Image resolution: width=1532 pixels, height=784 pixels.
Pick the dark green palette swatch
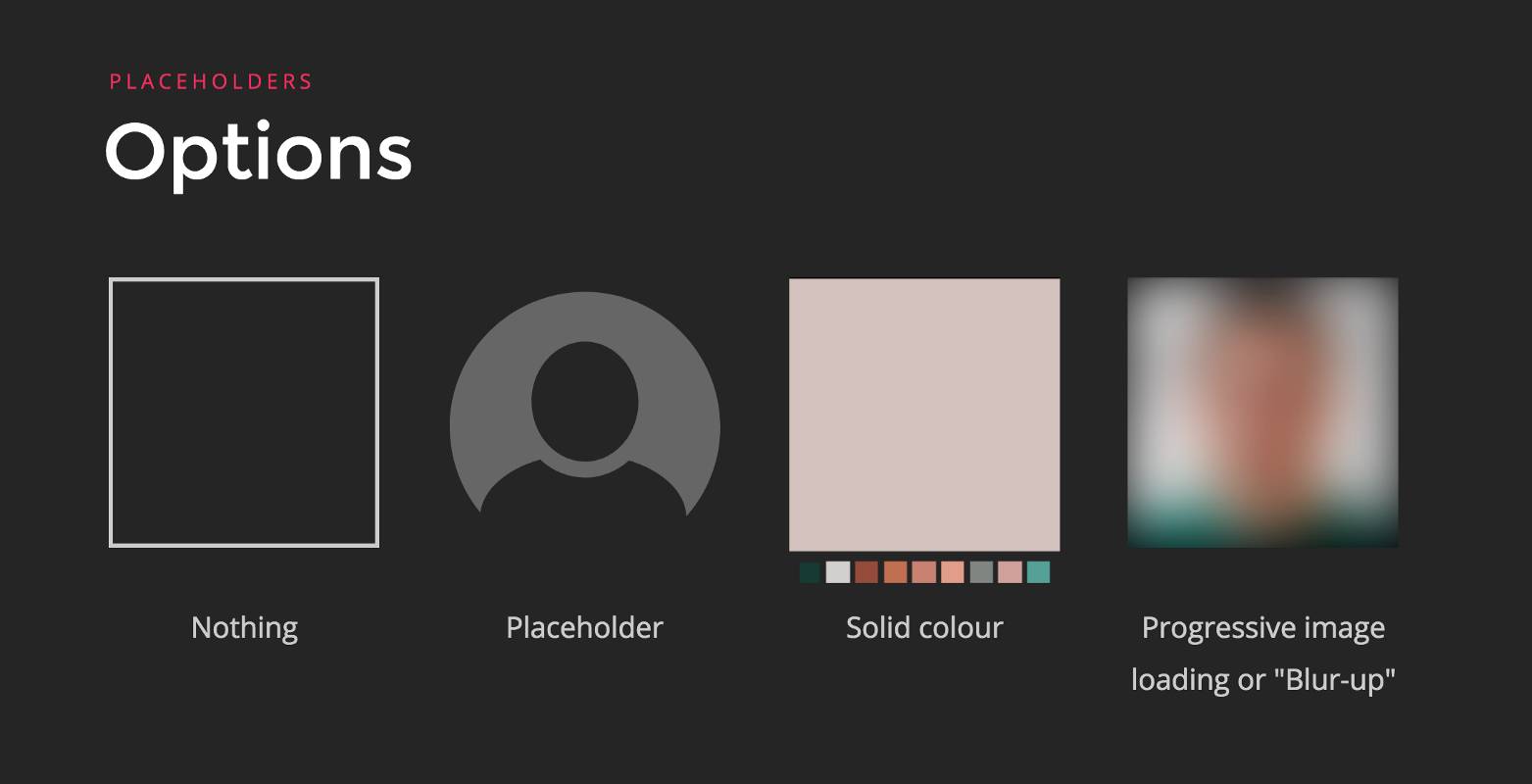click(x=810, y=572)
